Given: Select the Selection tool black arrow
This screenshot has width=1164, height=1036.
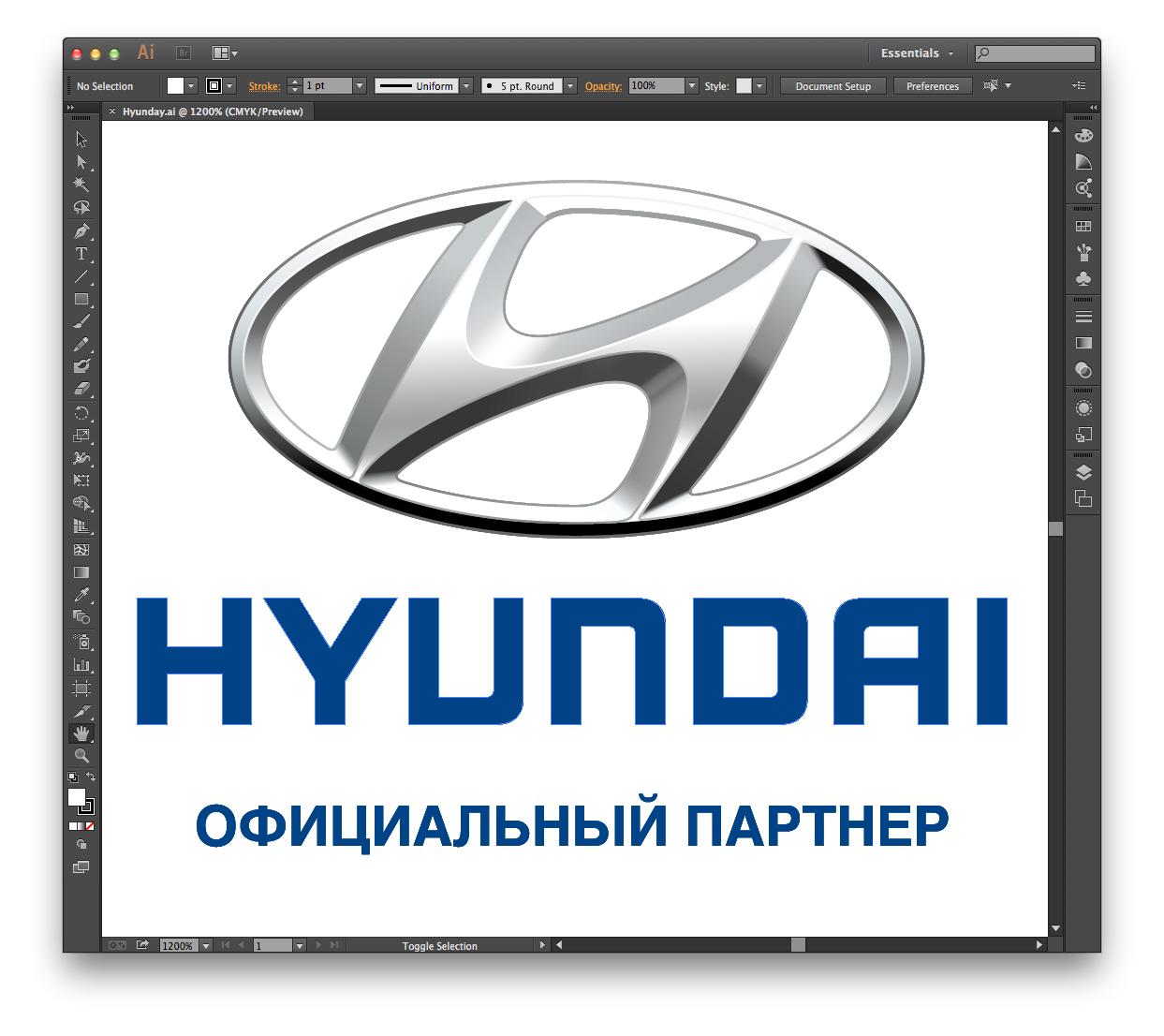Looking at the screenshot, I should coord(81,140).
